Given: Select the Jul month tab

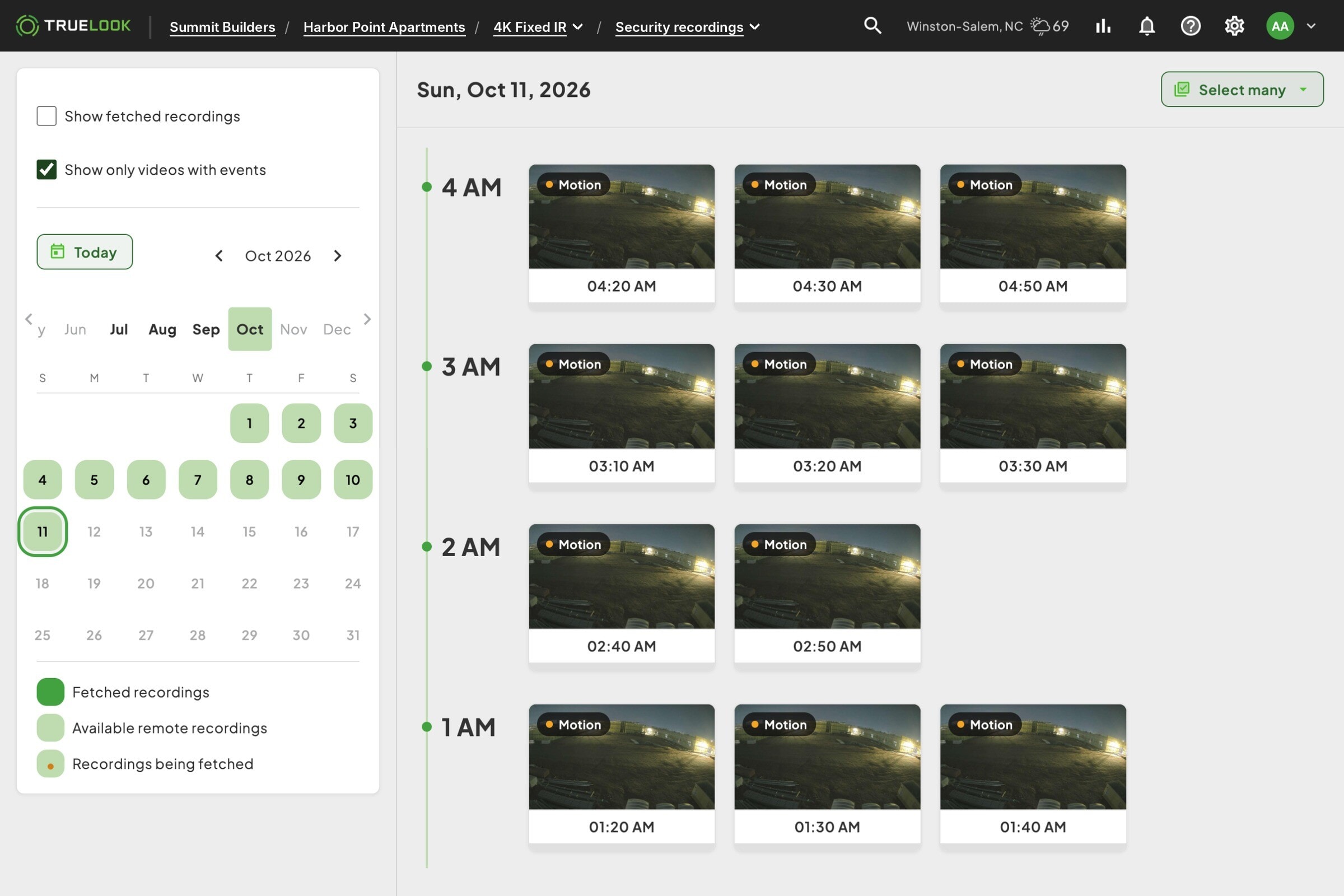Looking at the screenshot, I should point(119,329).
